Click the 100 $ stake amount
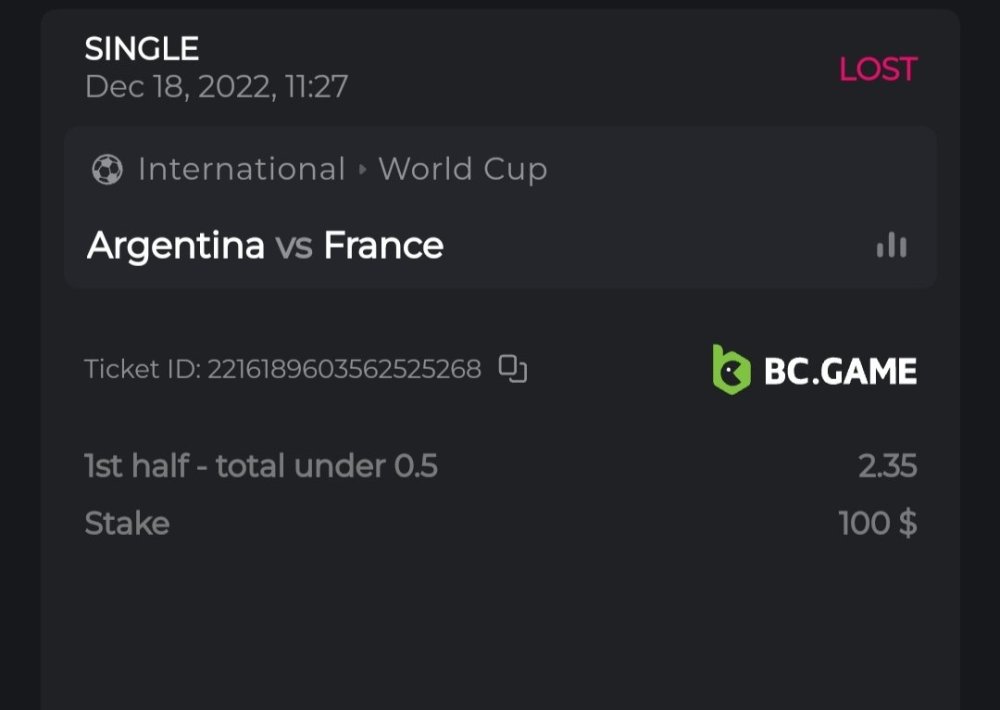Viewport: 1000px width, 710px height. point(877,523)
